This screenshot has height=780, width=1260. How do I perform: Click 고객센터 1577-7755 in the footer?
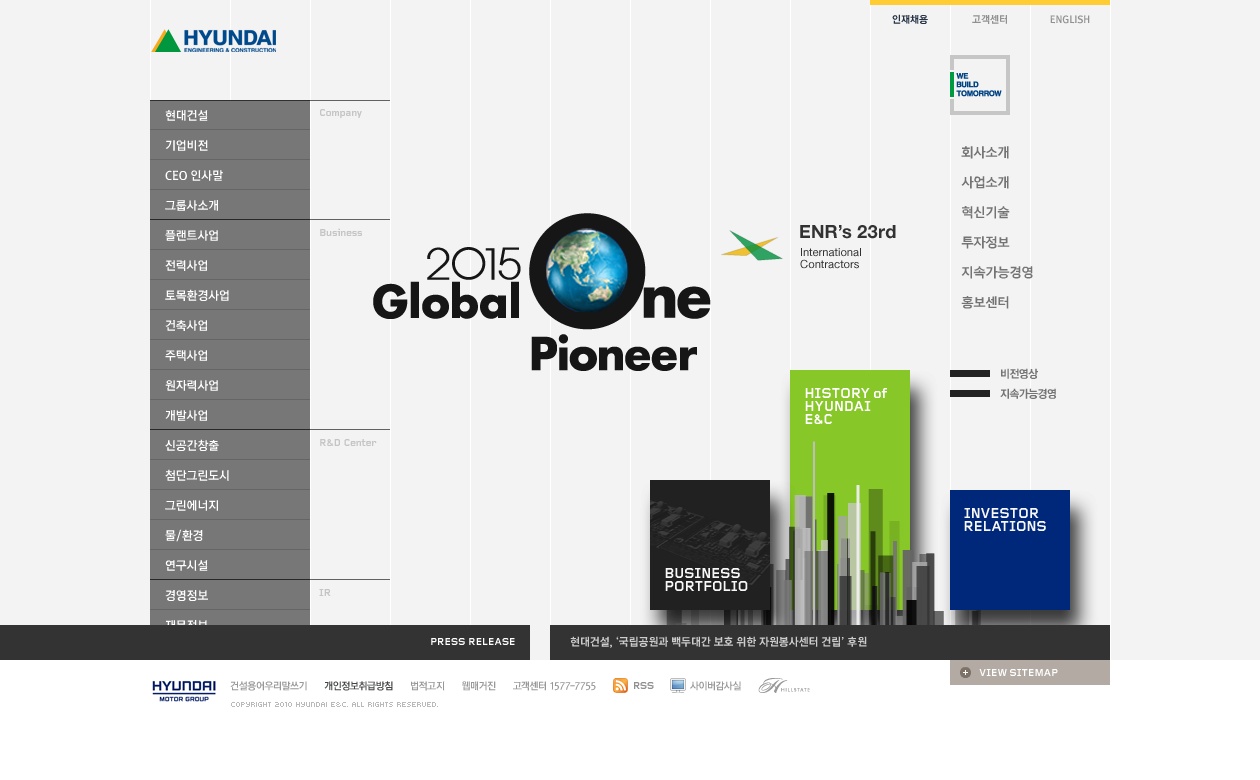(554, 686)
